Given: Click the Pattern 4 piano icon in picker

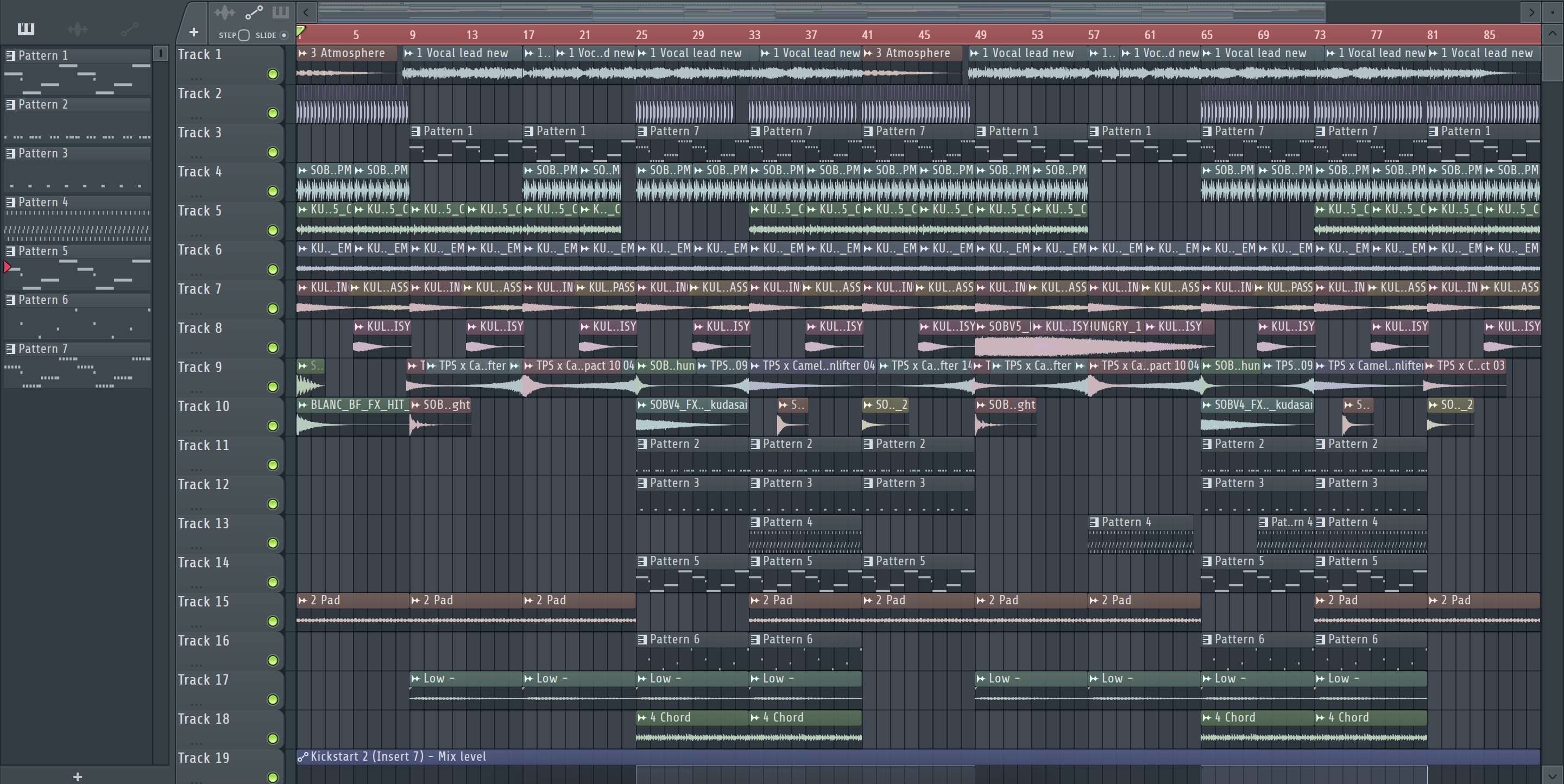Looking at the screenshot, I should click(x=10, y=202).
